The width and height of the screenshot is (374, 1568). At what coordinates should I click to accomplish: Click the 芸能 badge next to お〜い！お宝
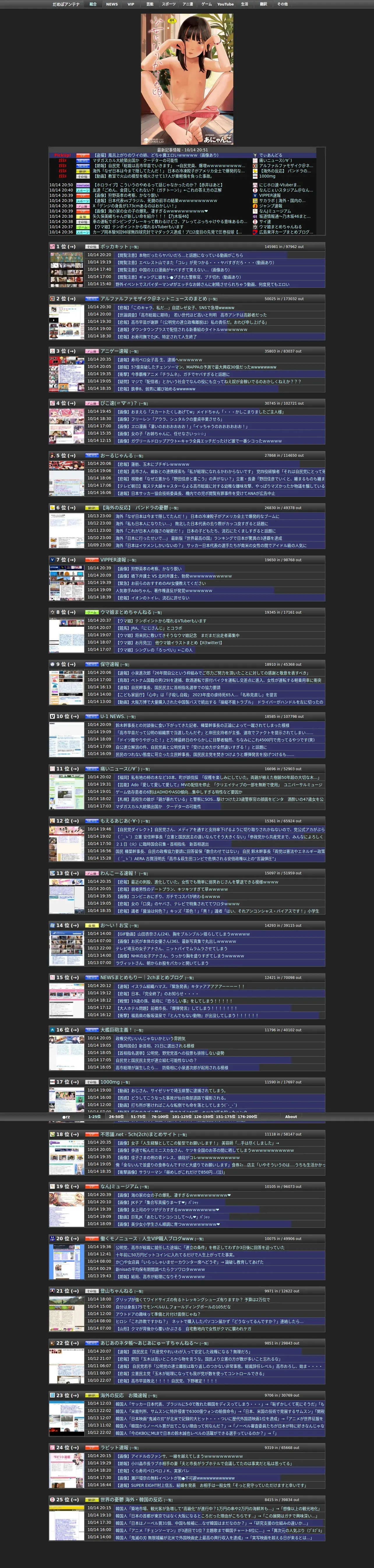[91, 925]
